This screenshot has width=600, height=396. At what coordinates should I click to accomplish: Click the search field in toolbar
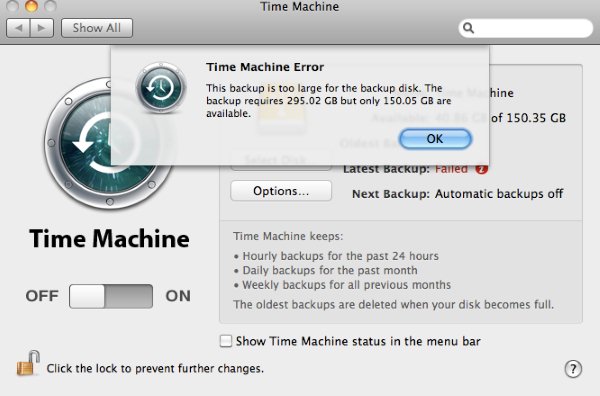pyautogui.click(x=525, y=28)
